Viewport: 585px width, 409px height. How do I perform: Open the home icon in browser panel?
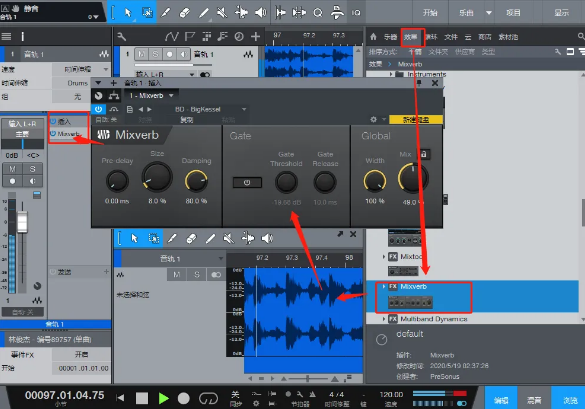click(373, 37)
